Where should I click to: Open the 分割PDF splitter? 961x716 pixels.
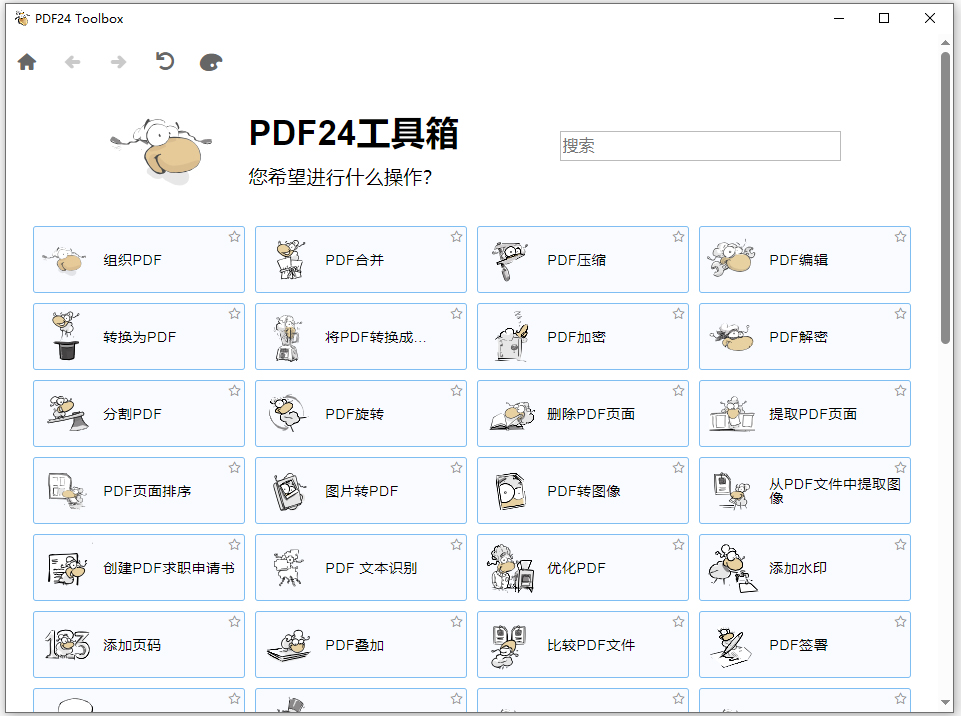138,413
